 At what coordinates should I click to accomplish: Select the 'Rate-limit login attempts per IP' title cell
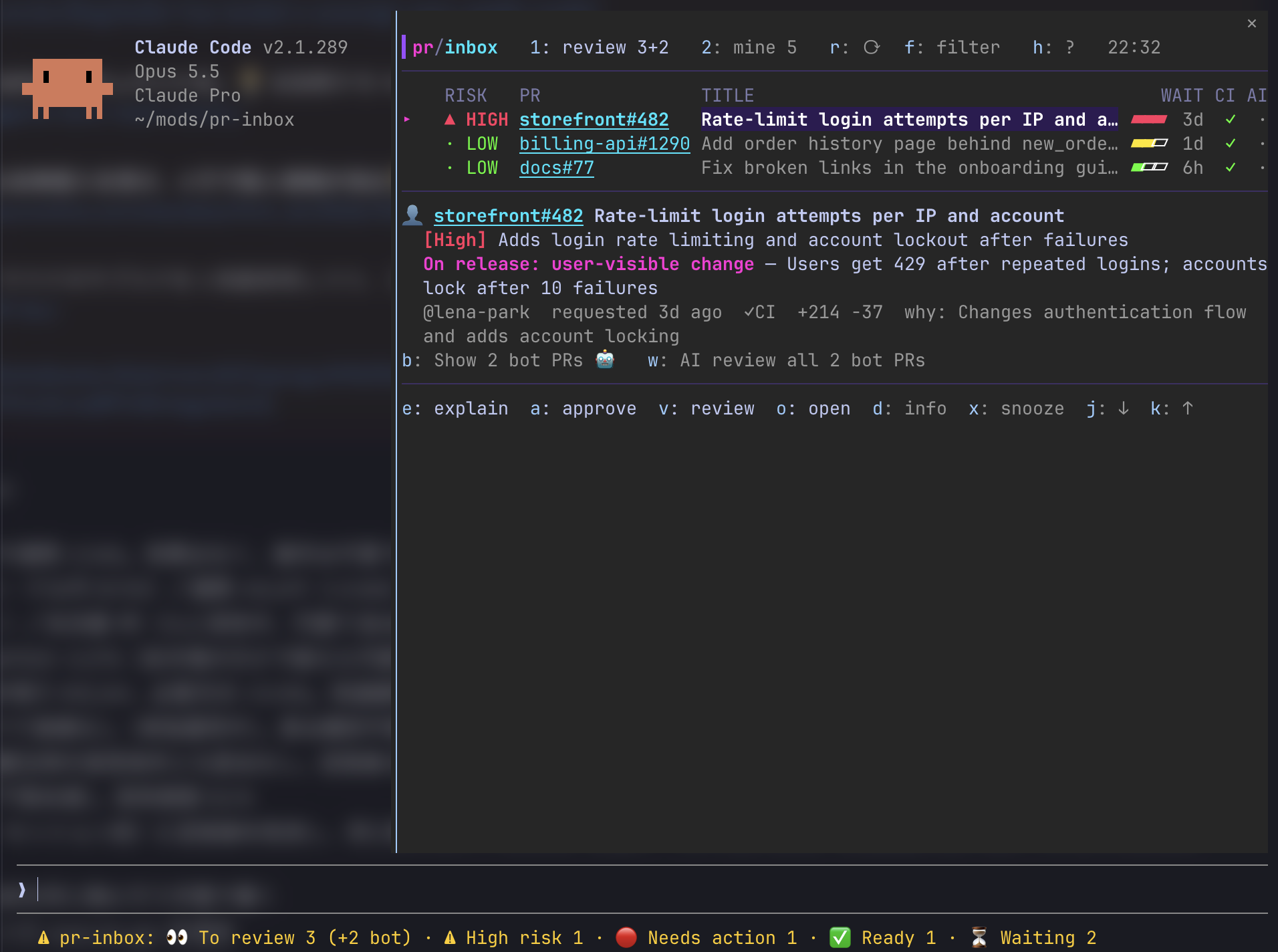click(x=910, y=120)
